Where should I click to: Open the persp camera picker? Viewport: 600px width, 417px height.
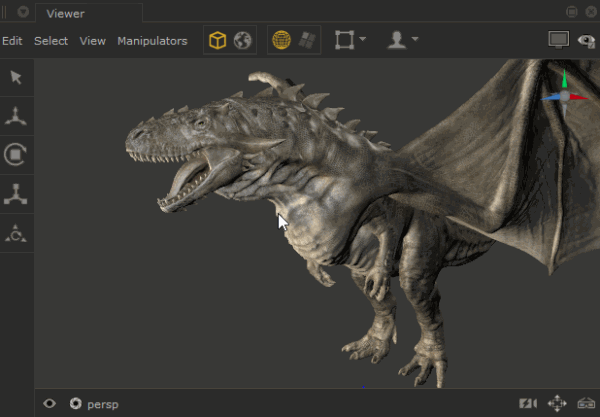click(x=95, y=404)
